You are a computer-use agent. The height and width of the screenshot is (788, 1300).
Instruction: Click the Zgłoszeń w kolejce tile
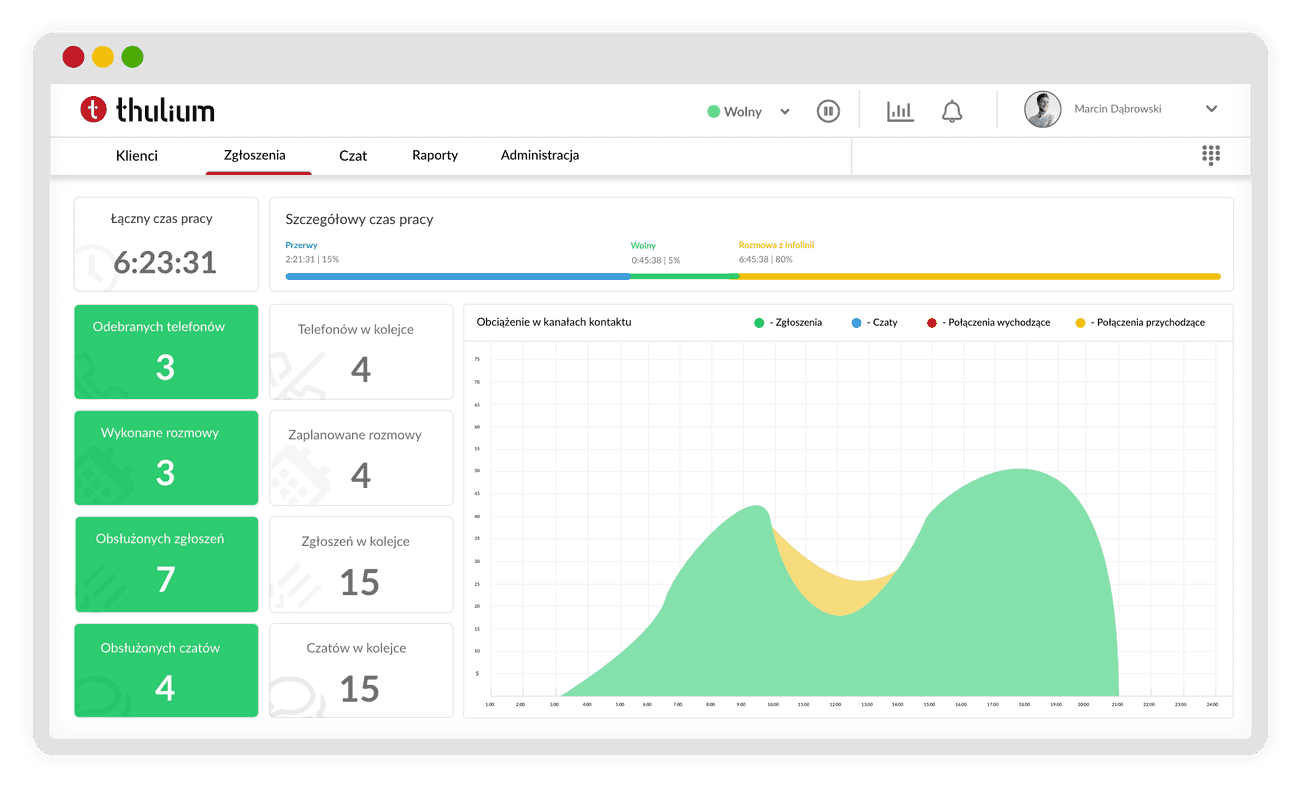361,564
